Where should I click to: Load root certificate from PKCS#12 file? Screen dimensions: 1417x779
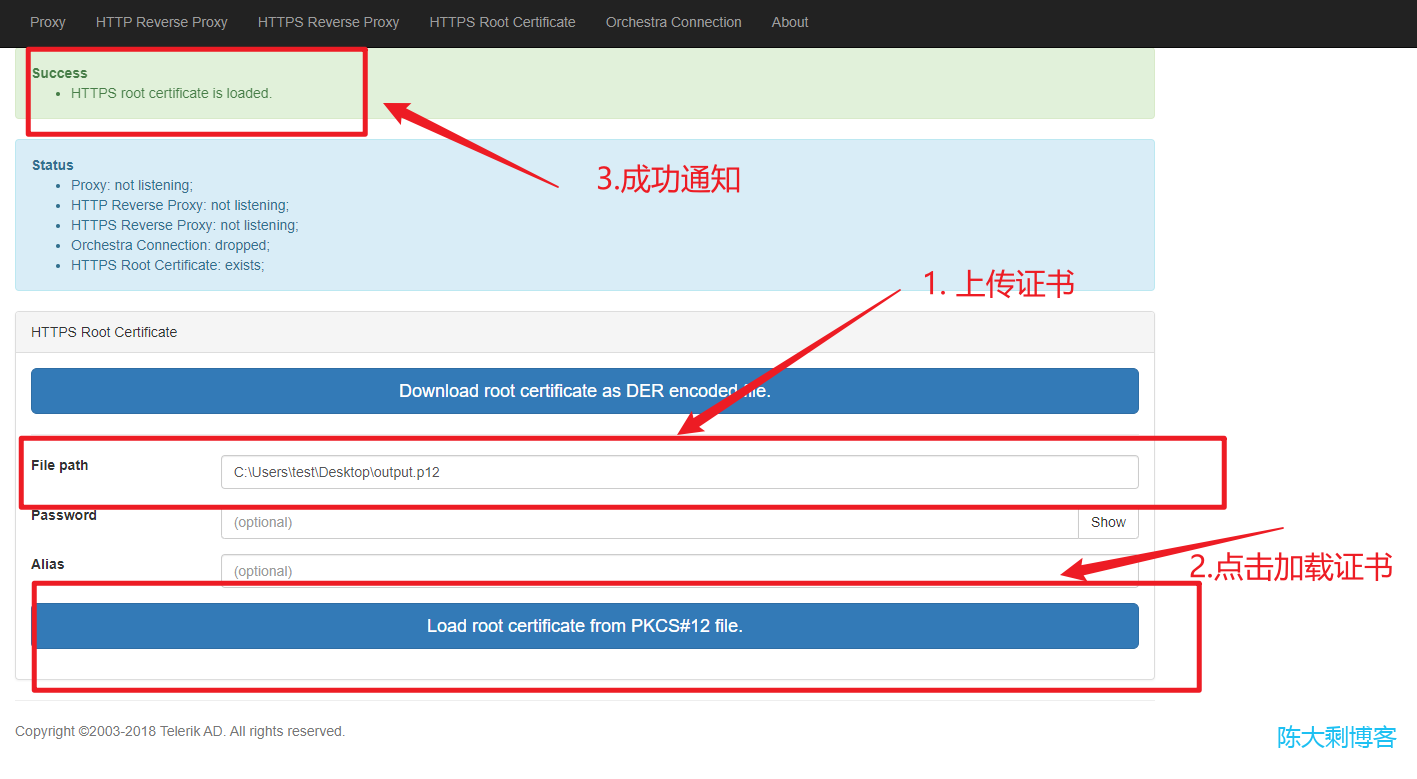tap(585, 626)
